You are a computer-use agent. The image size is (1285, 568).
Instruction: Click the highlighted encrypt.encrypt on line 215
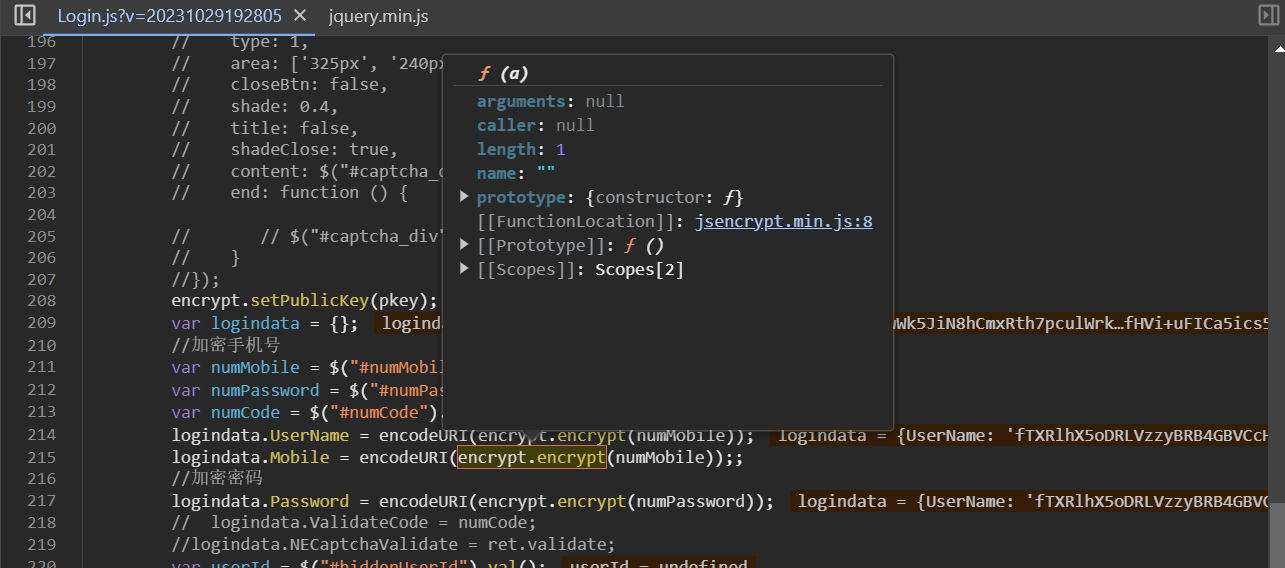pos(532,457)
